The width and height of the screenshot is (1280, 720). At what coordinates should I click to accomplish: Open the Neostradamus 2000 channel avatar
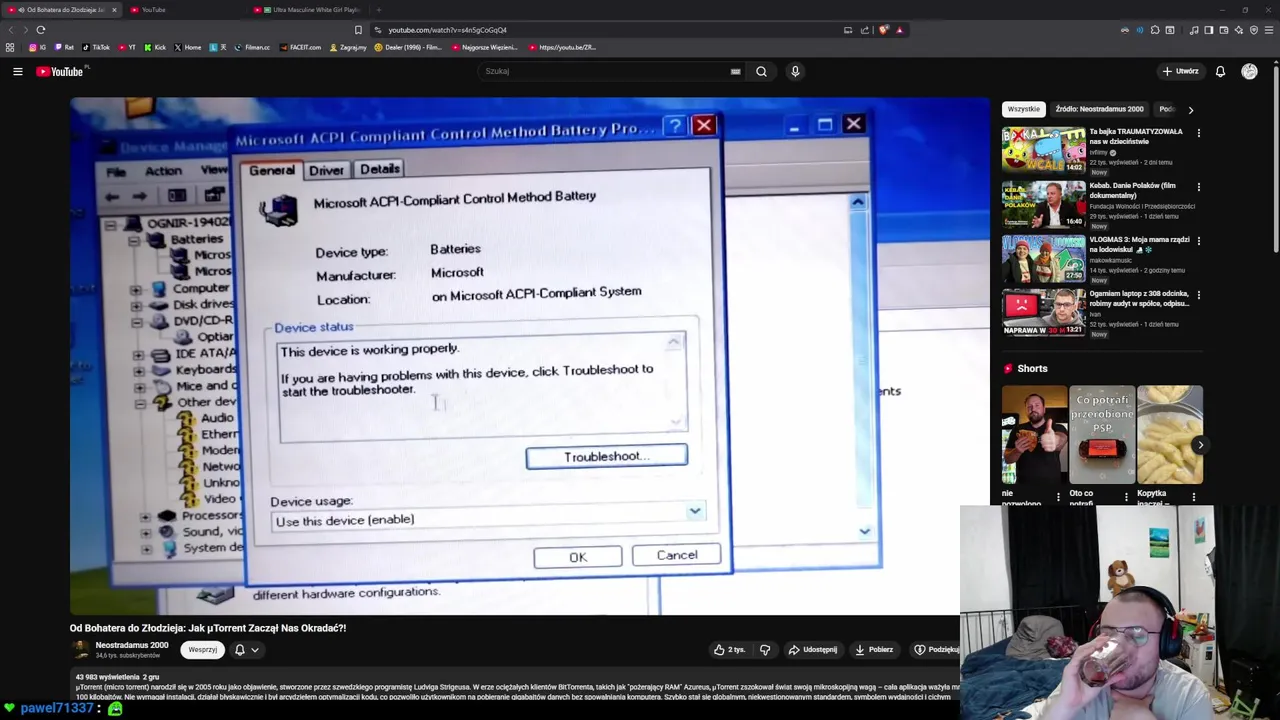[x=80, y=649]
